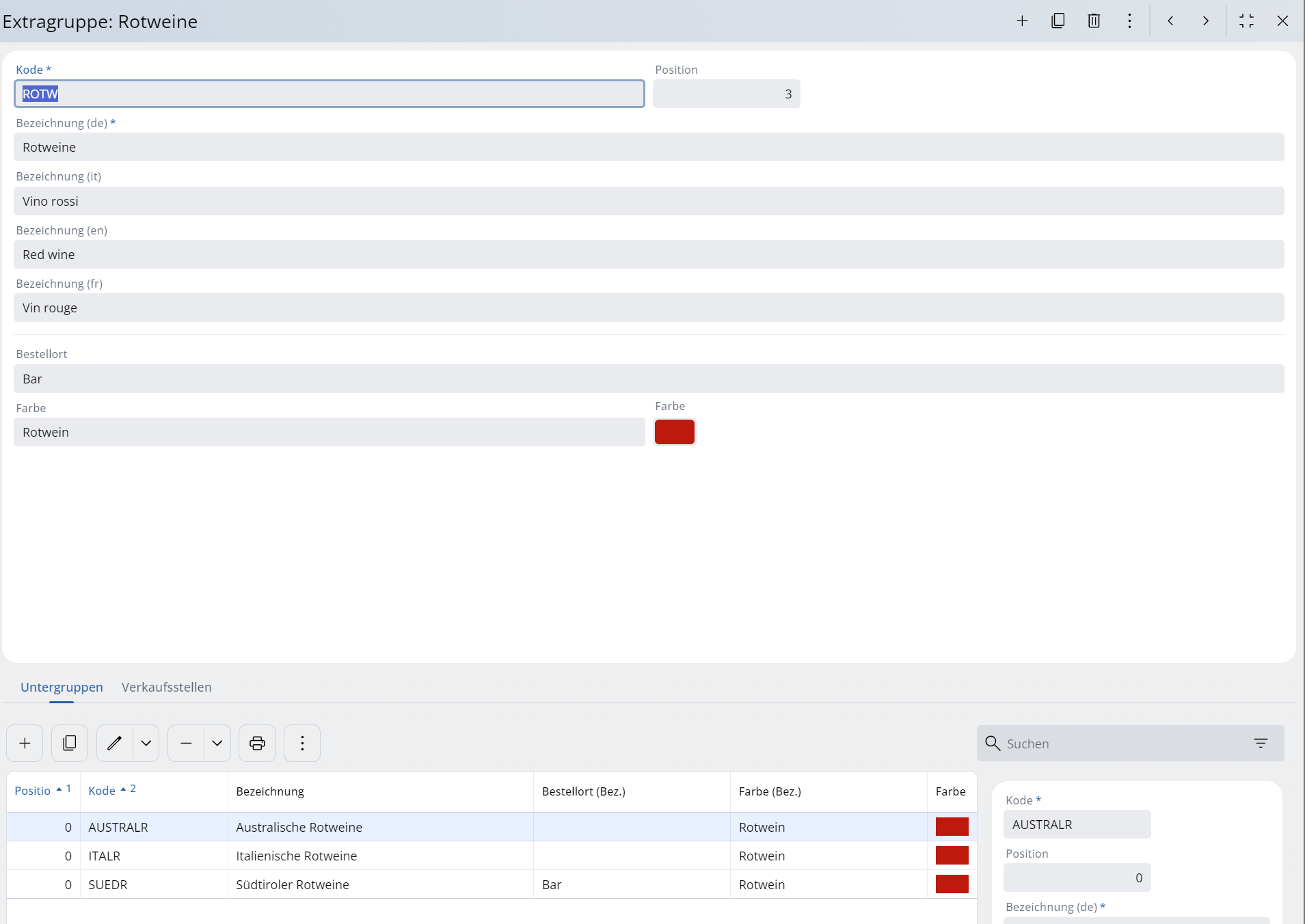Go to the previous record arrow
The width and height of the screenshot is (1305, 924).
pos(1170,21)
